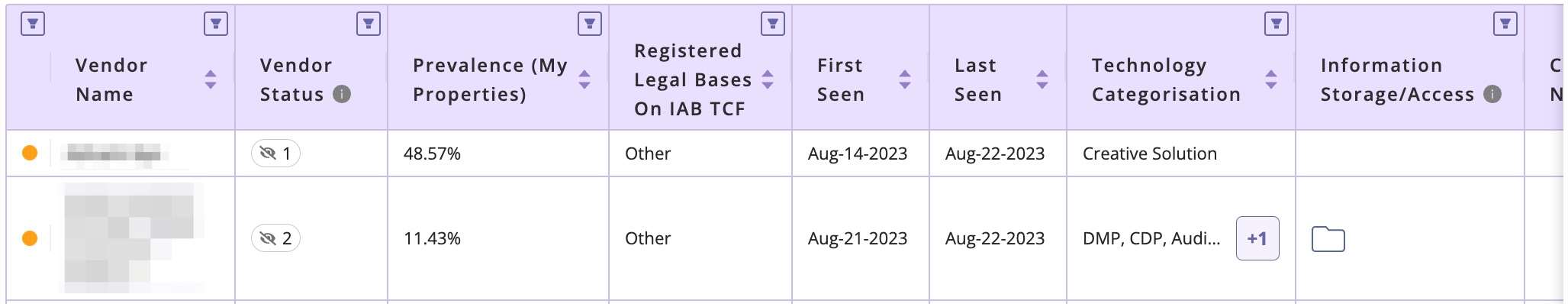The width and height of the screenshot is (1568, 304).
Task: Expand +1 more technology categories
Action: click(x=1257, y=238)
